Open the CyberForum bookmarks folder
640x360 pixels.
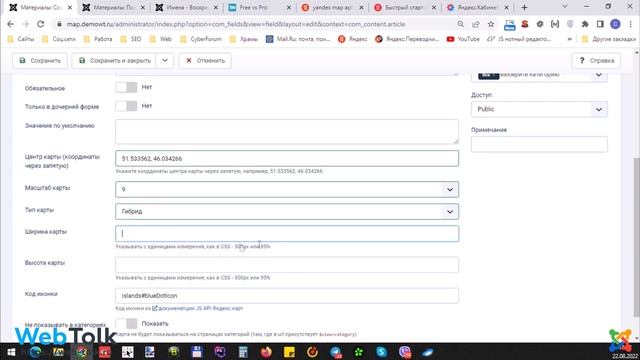click(201, 39)
